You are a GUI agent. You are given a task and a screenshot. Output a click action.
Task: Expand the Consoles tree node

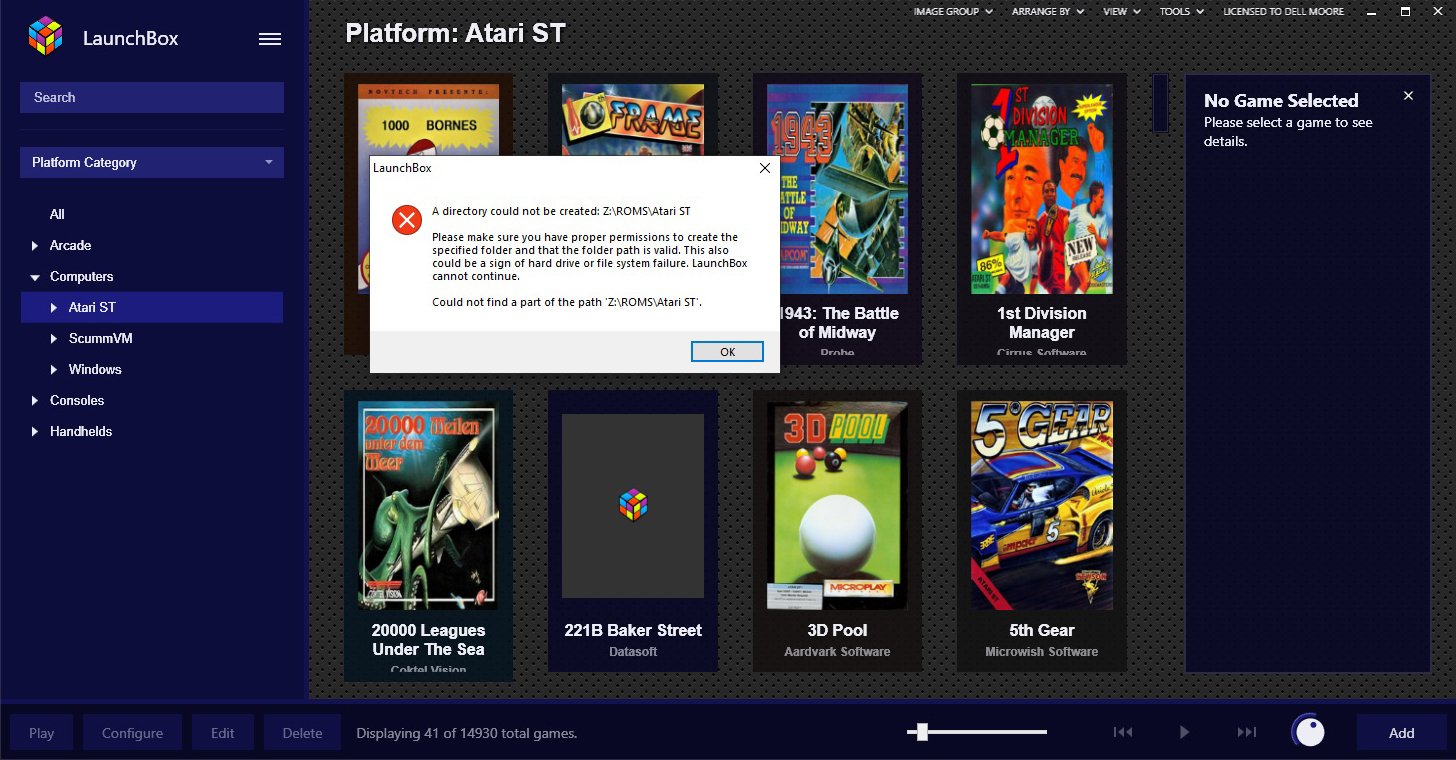point(36,400)
